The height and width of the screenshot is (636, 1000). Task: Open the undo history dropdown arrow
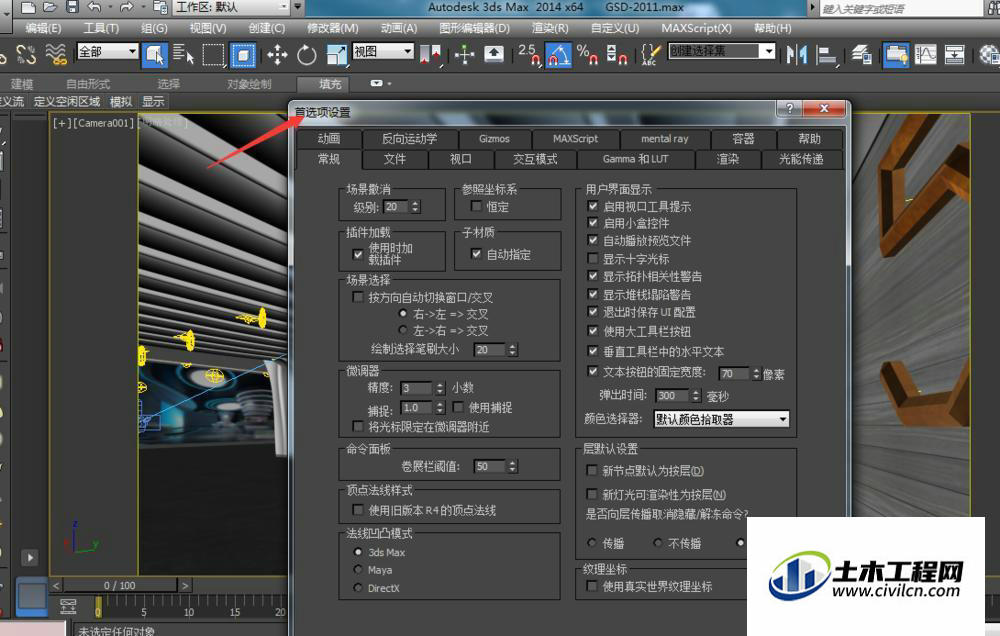click(x=110, y=8)
